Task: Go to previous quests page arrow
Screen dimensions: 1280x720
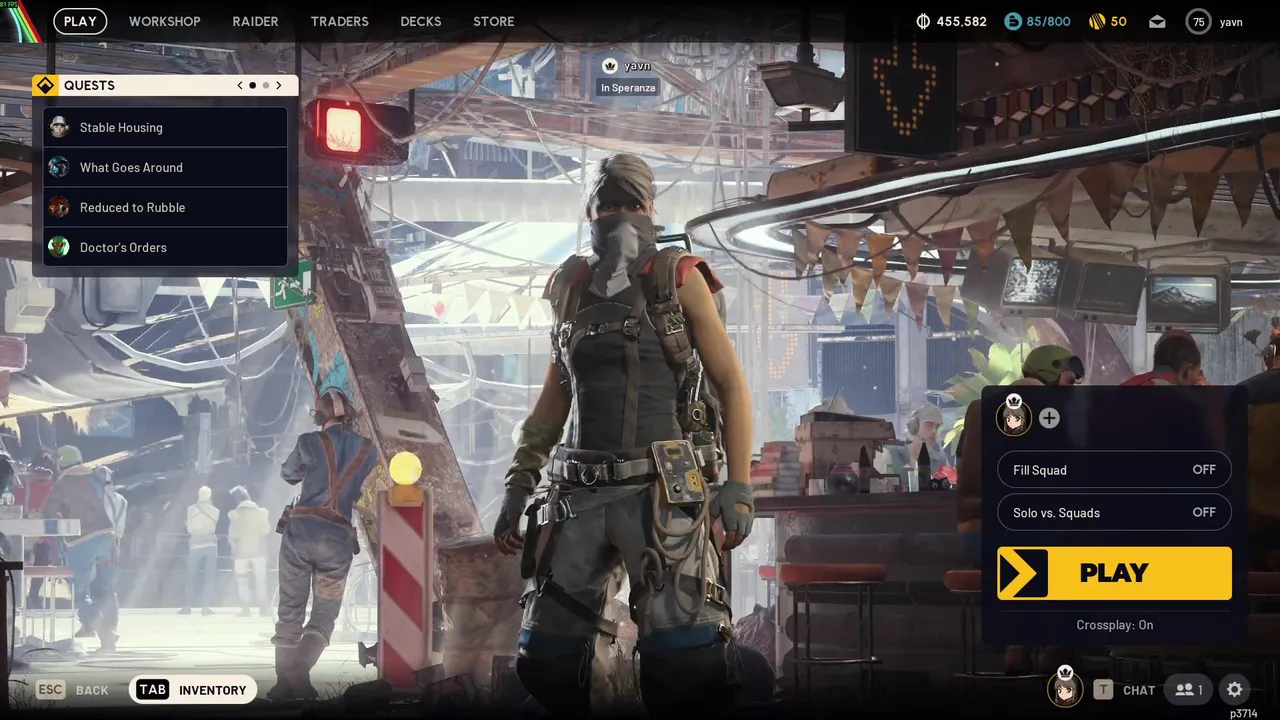Action: pyautogui.click(x=240, y=85)
